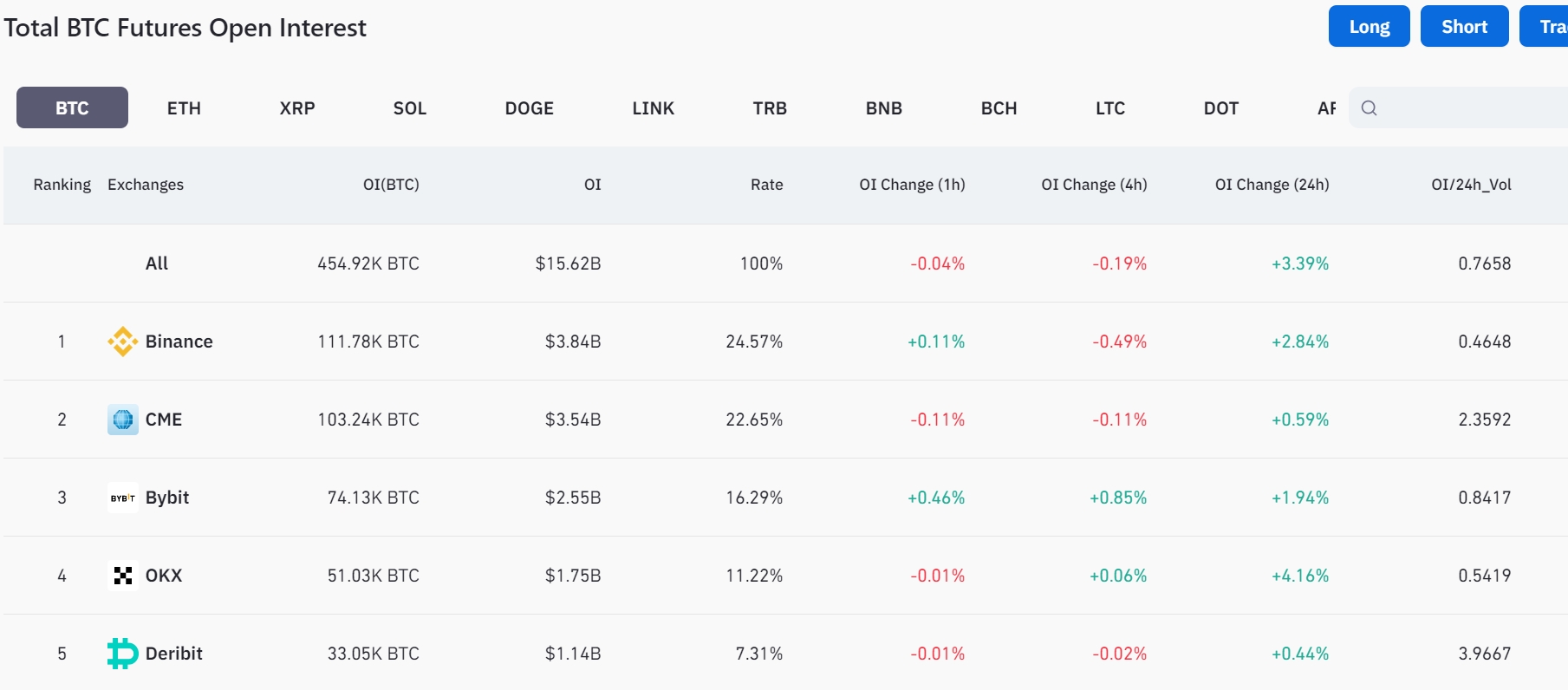Open the SOL coin tab
This screenshot has width=1568, height=690.
coord(409,108)
